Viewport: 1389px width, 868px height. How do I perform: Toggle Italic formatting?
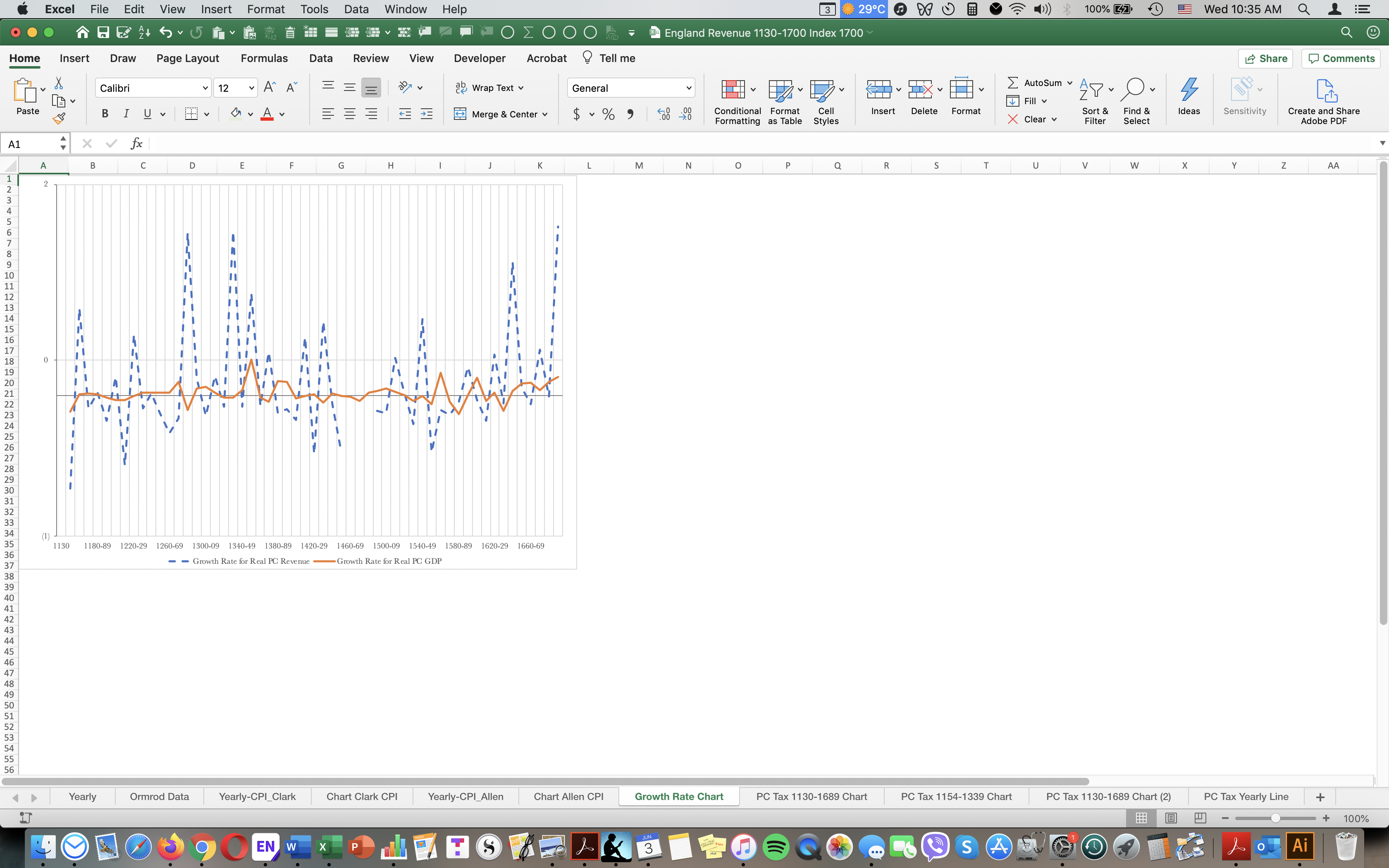(x=126, y=114)
